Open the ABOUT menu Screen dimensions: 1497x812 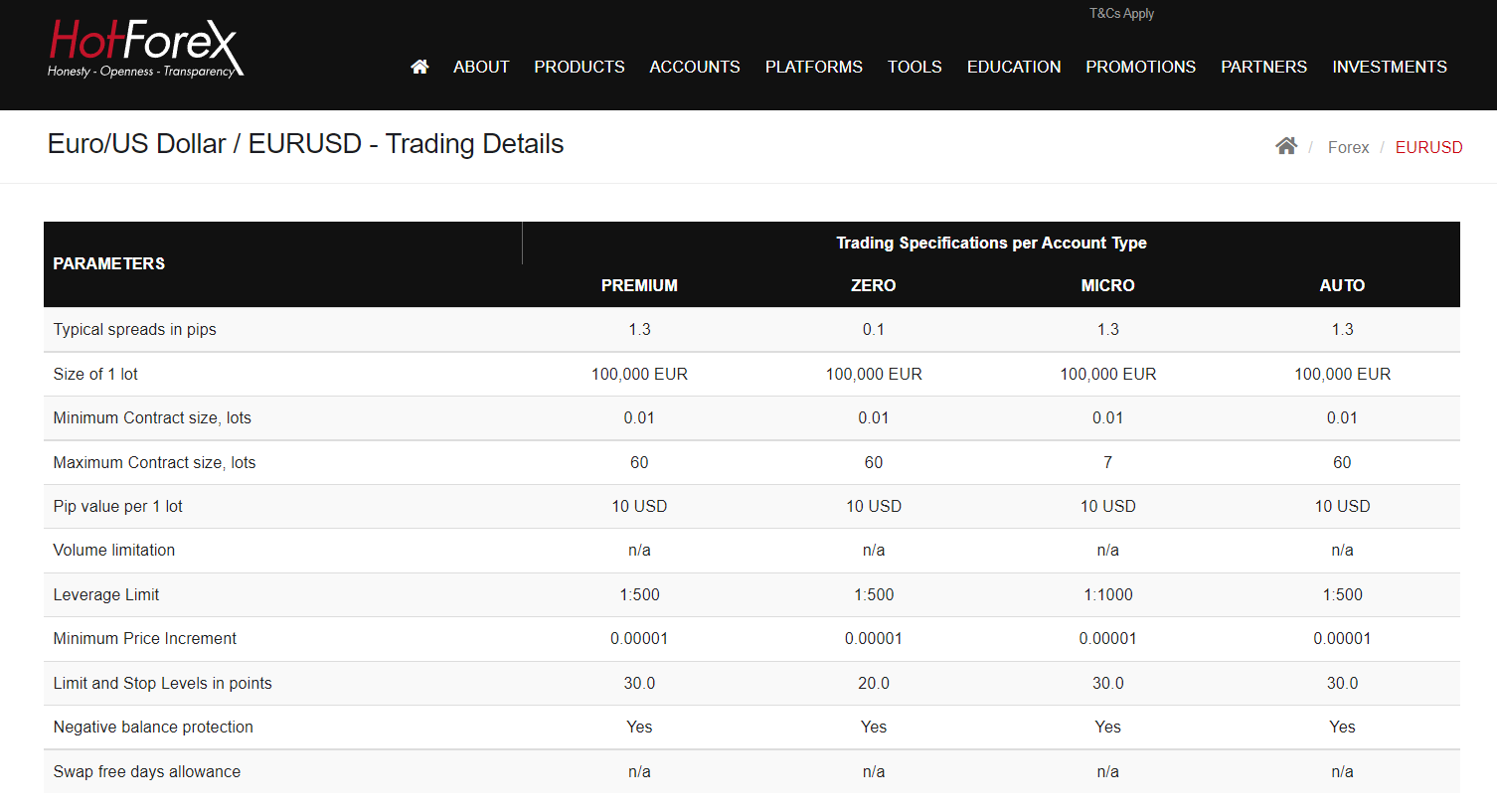pos(481,67)
